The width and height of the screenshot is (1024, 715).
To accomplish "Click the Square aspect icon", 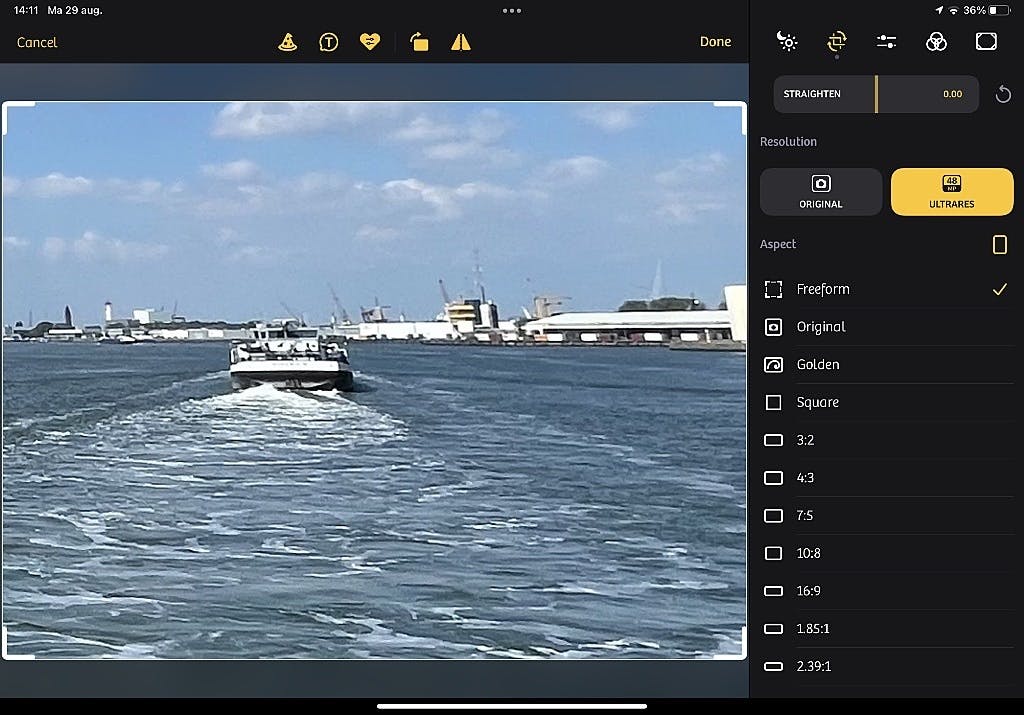I will [x=773, y=402].
